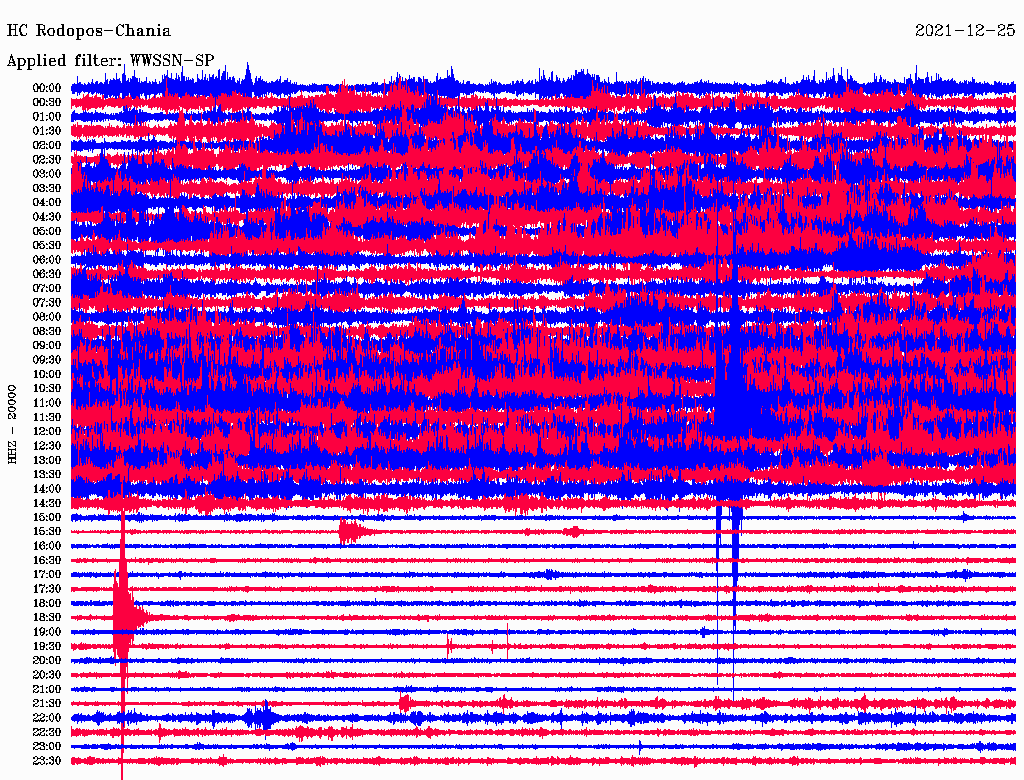1024x780 pixels.
Task: Select the 08:00 time label
Action: pyautogui.click(x=47, y=317)
